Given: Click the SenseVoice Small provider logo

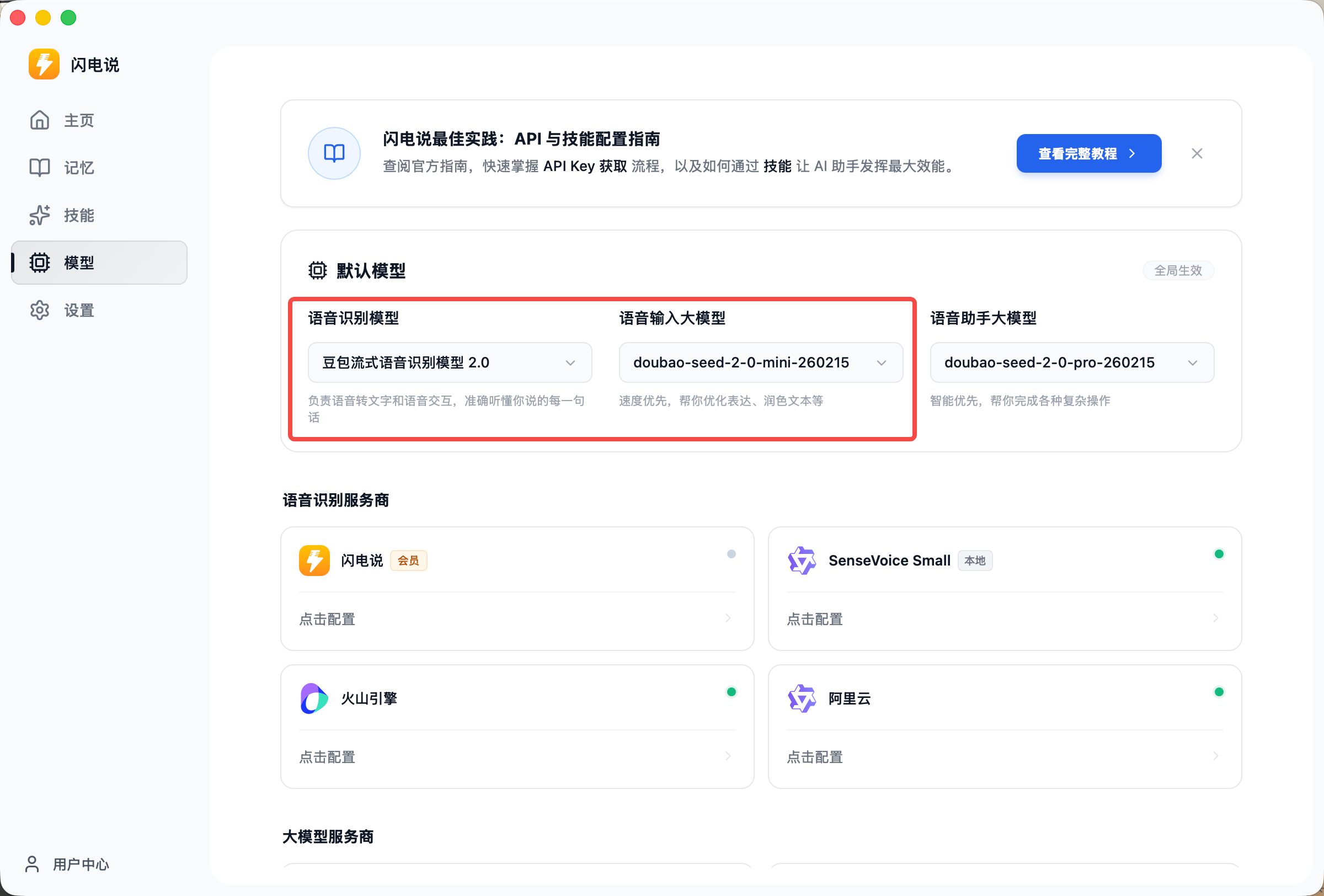Looking at the screenshot, I should tap(802, 561).
